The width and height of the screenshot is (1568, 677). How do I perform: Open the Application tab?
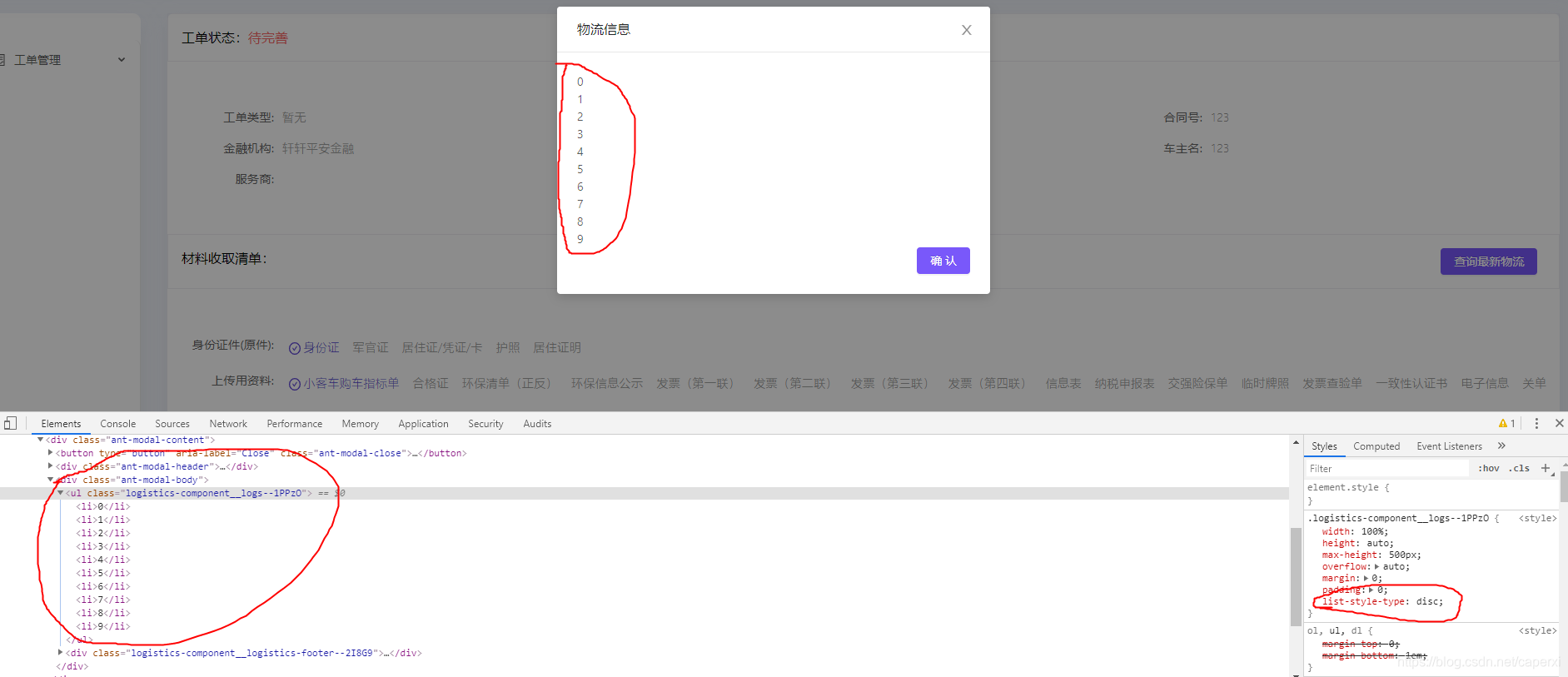(x=423, y=424)
